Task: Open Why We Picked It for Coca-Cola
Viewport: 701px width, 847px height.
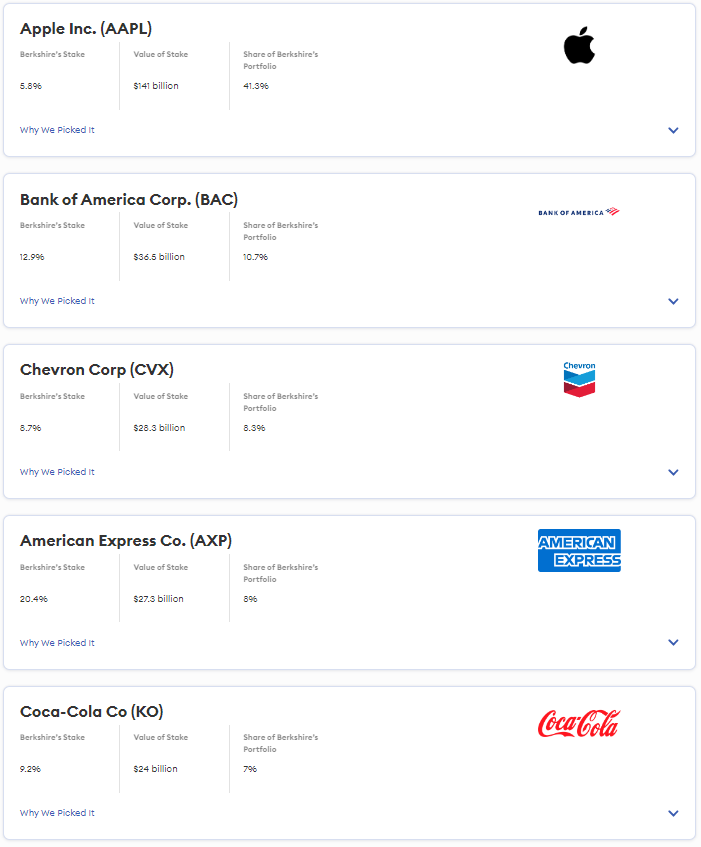Action: [57, 814]
